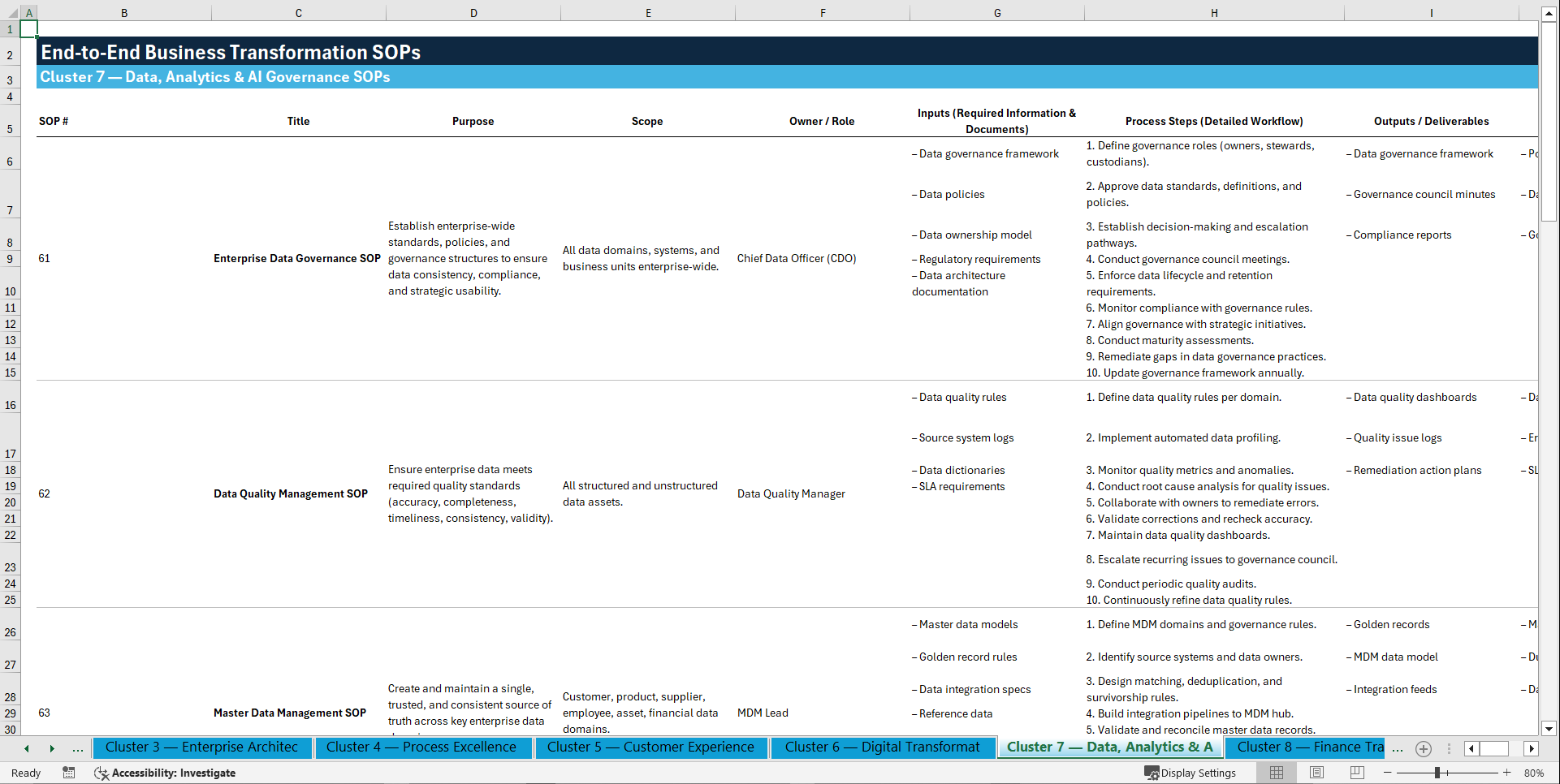Click the vertical scrollbar down arrow
This screenshot has height=784, width=1560.
tap(1550, 729)
